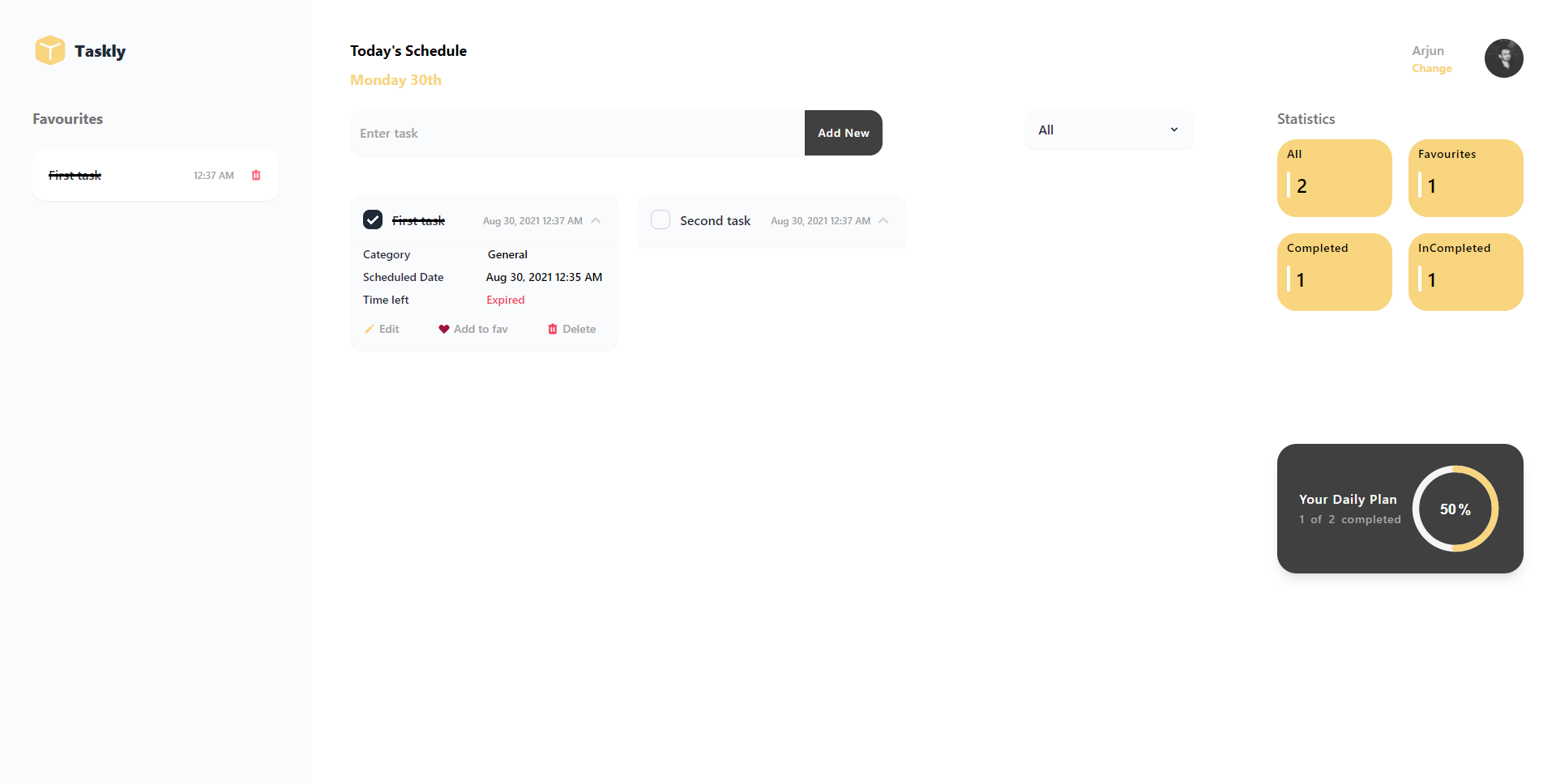
Task: Delete First task from Favourites sidebar
Action: [256, 175]
